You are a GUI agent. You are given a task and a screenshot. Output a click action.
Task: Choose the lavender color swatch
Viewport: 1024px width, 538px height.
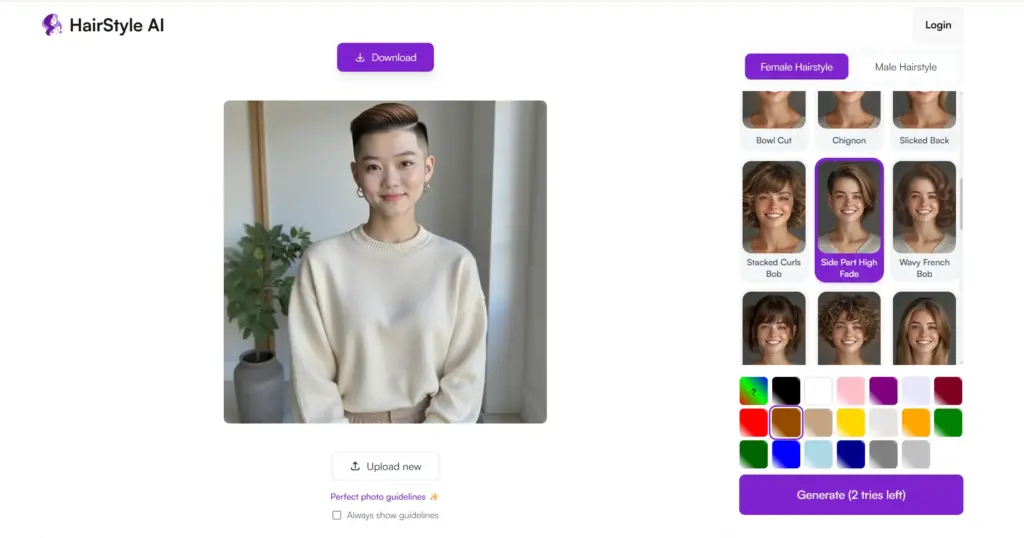coord(916,391)
